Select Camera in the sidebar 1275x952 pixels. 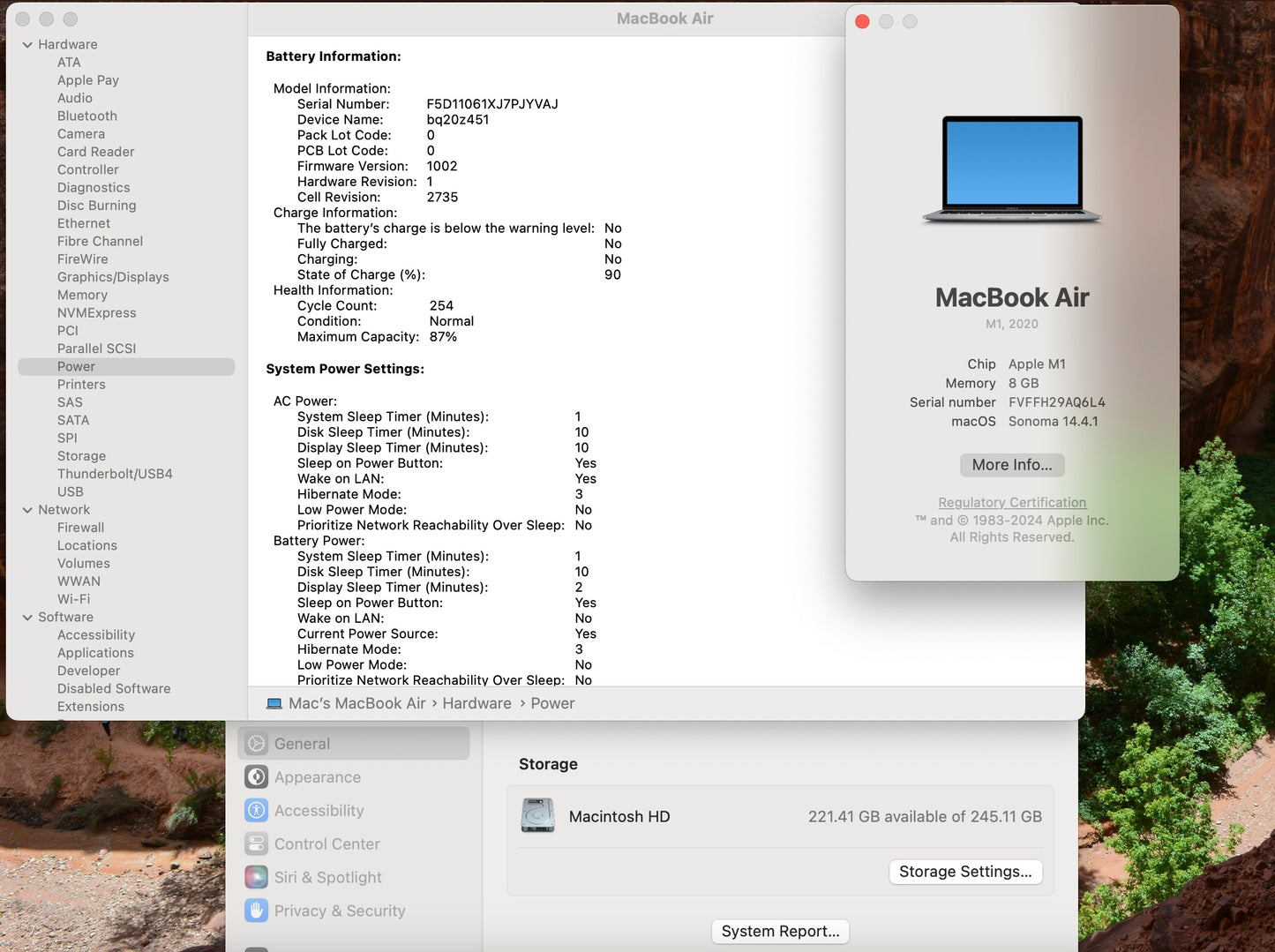[x=81, y=134]
